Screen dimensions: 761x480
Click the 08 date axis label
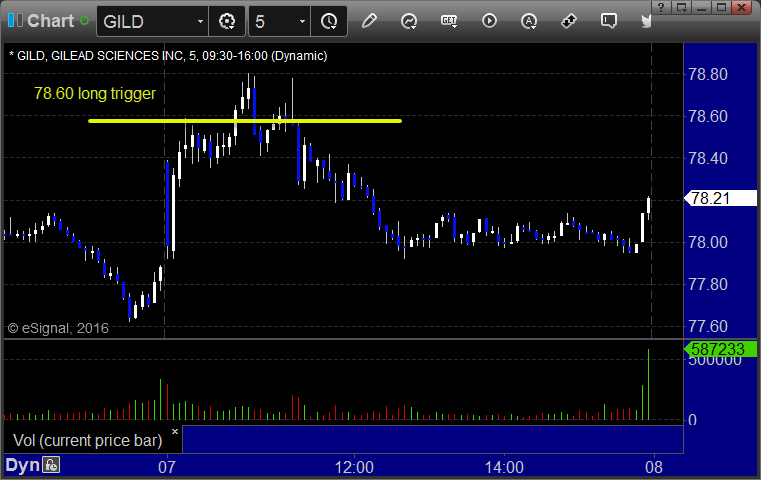point(654,467)
